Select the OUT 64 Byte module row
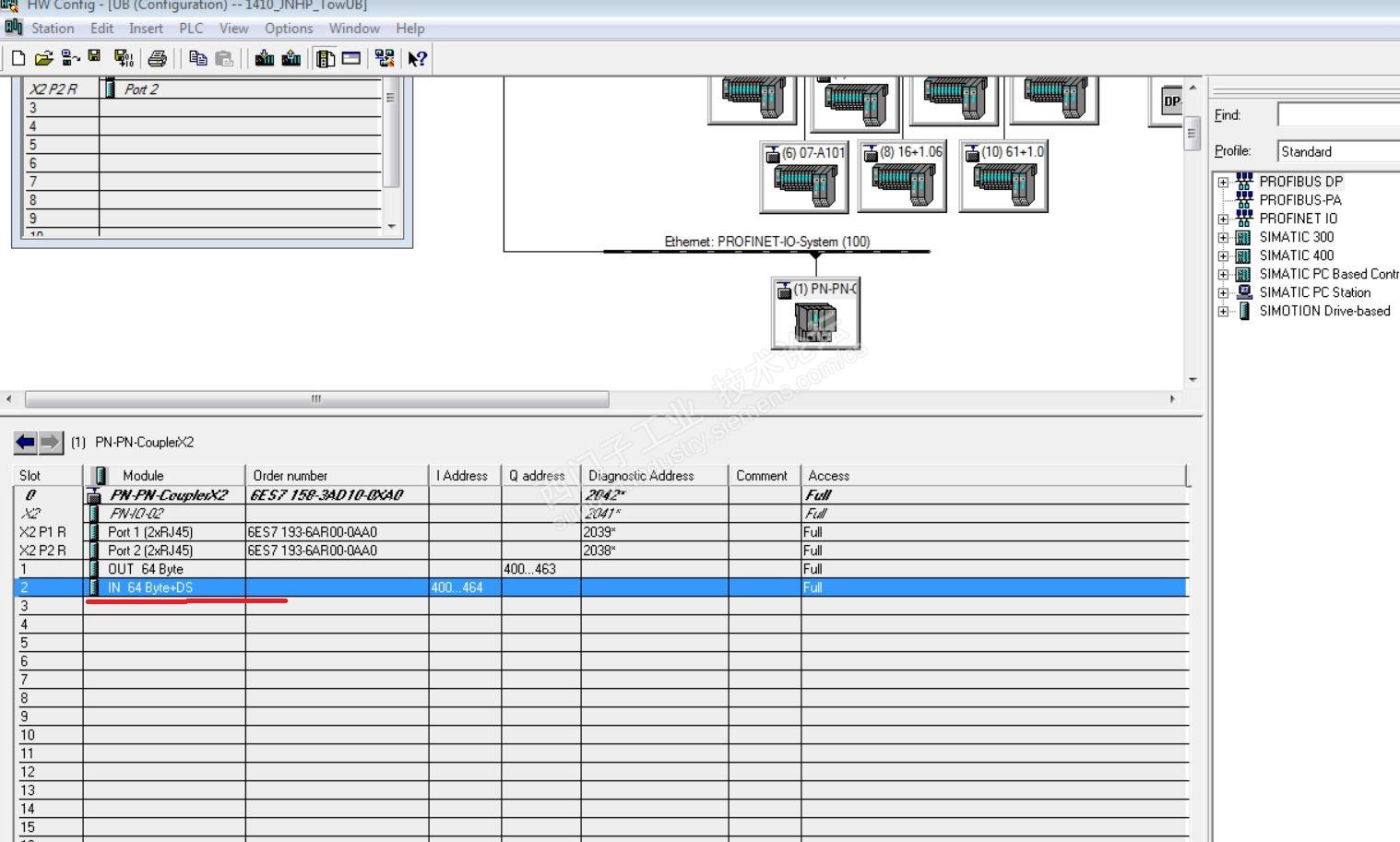 (x=603, y=569)
